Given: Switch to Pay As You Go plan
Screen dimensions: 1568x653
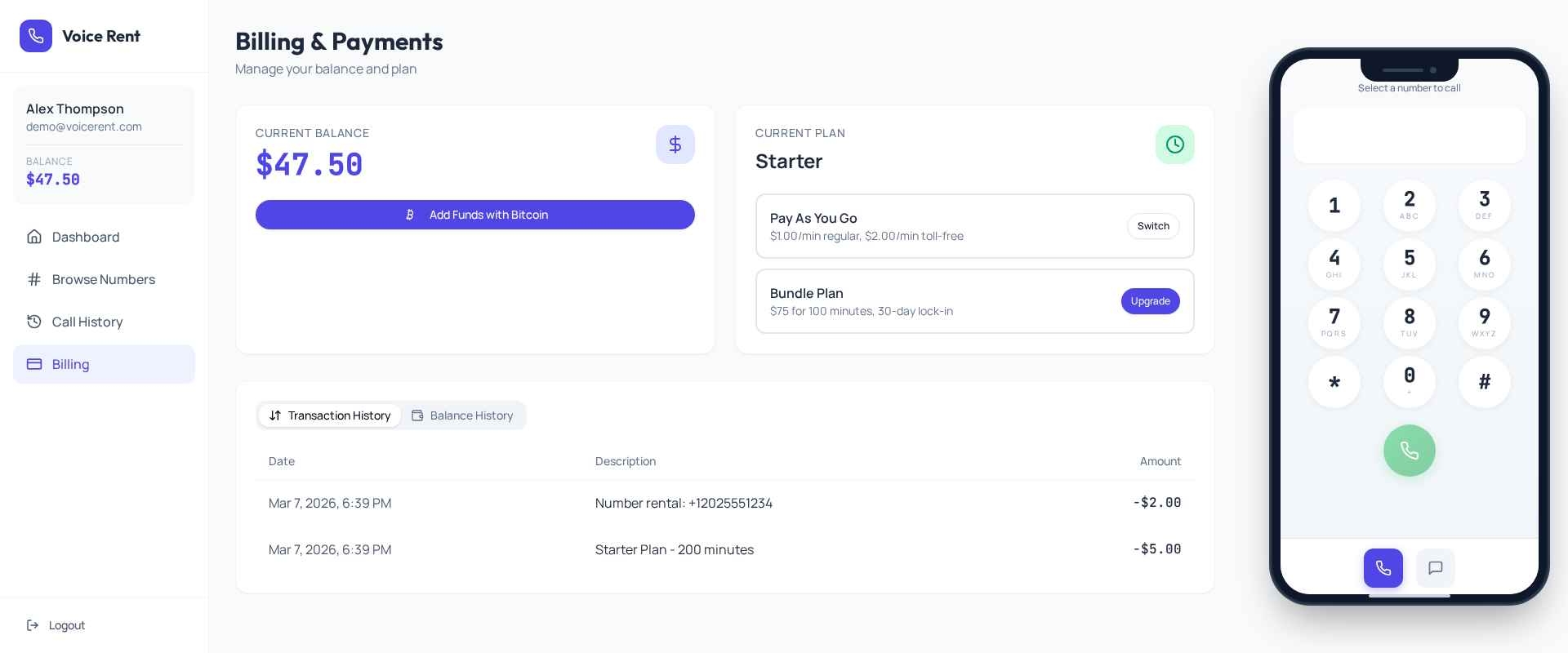Looking at the screenshot, I should pyautogui.click(x=1153, y=226).
